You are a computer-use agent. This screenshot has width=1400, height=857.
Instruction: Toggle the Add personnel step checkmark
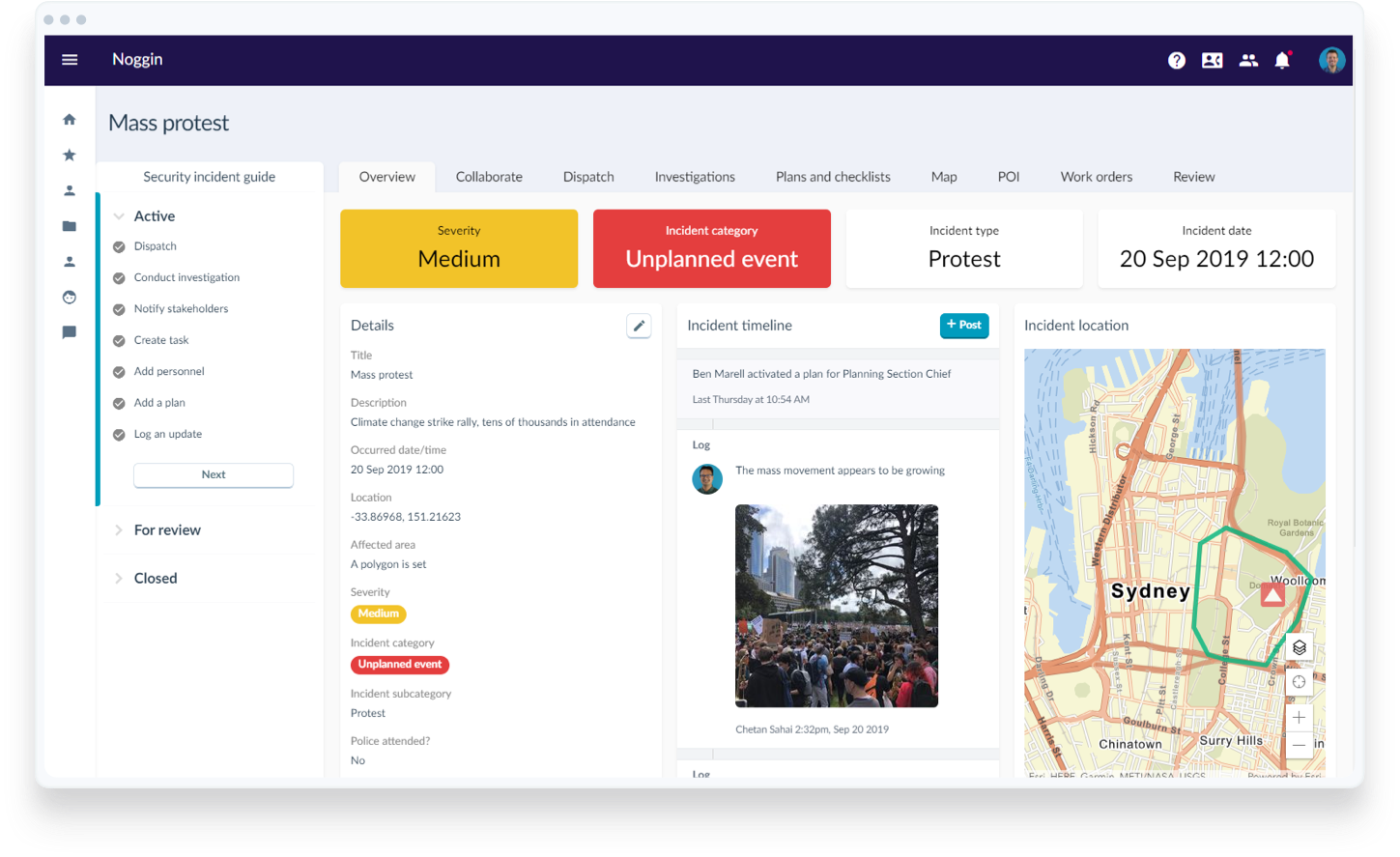coord(118,371)
